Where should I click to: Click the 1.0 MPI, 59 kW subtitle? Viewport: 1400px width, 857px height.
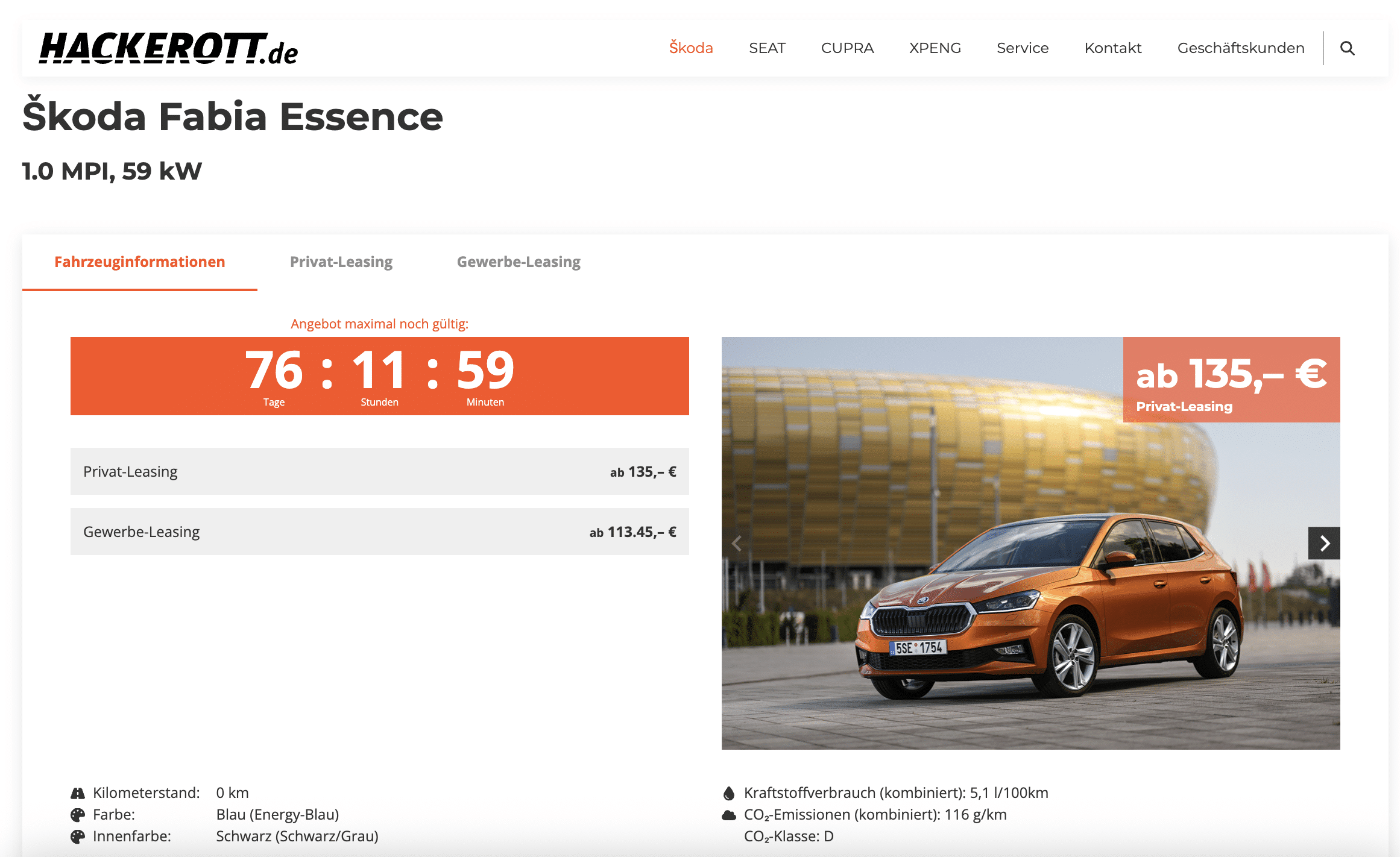click(112, 171)
